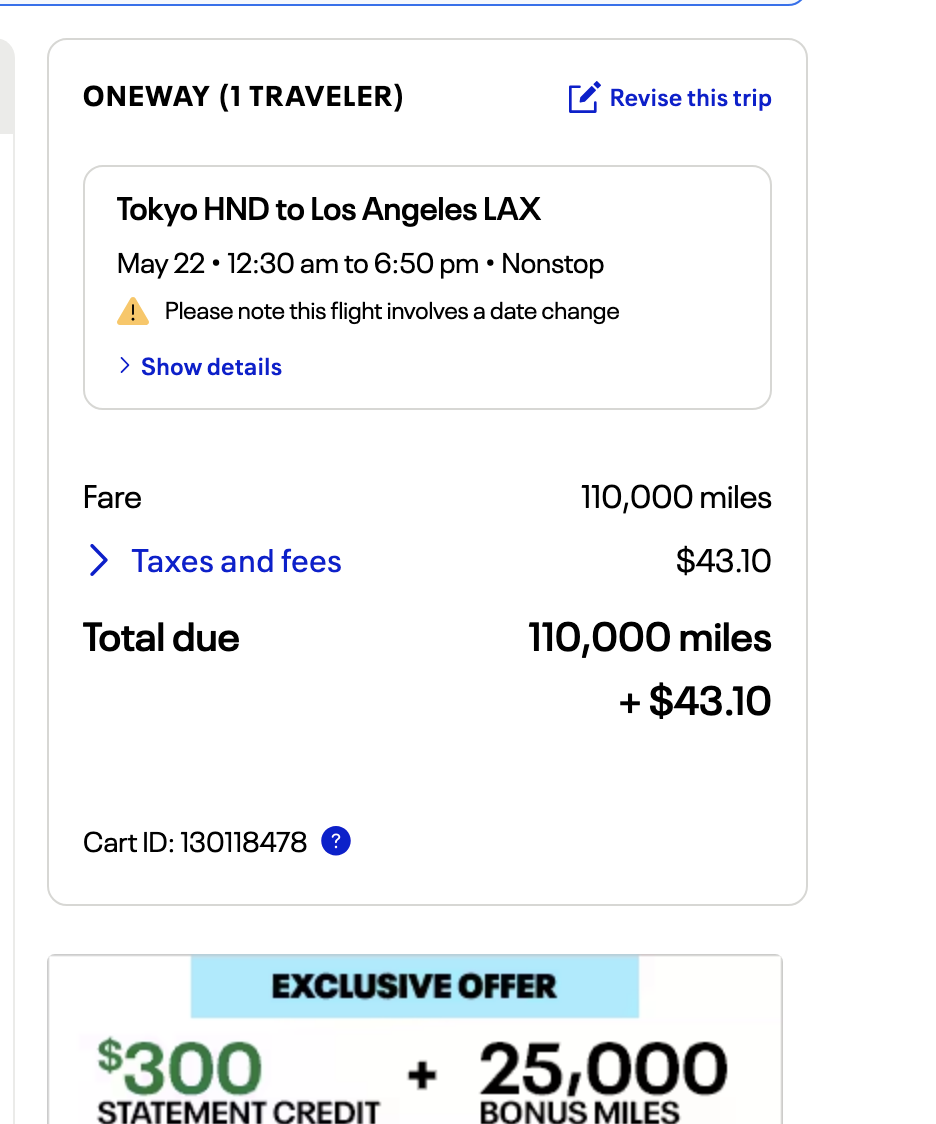Click the Cart ID help question icon
The width and height of the screenshot is (936, 1124).
point(336,842)
